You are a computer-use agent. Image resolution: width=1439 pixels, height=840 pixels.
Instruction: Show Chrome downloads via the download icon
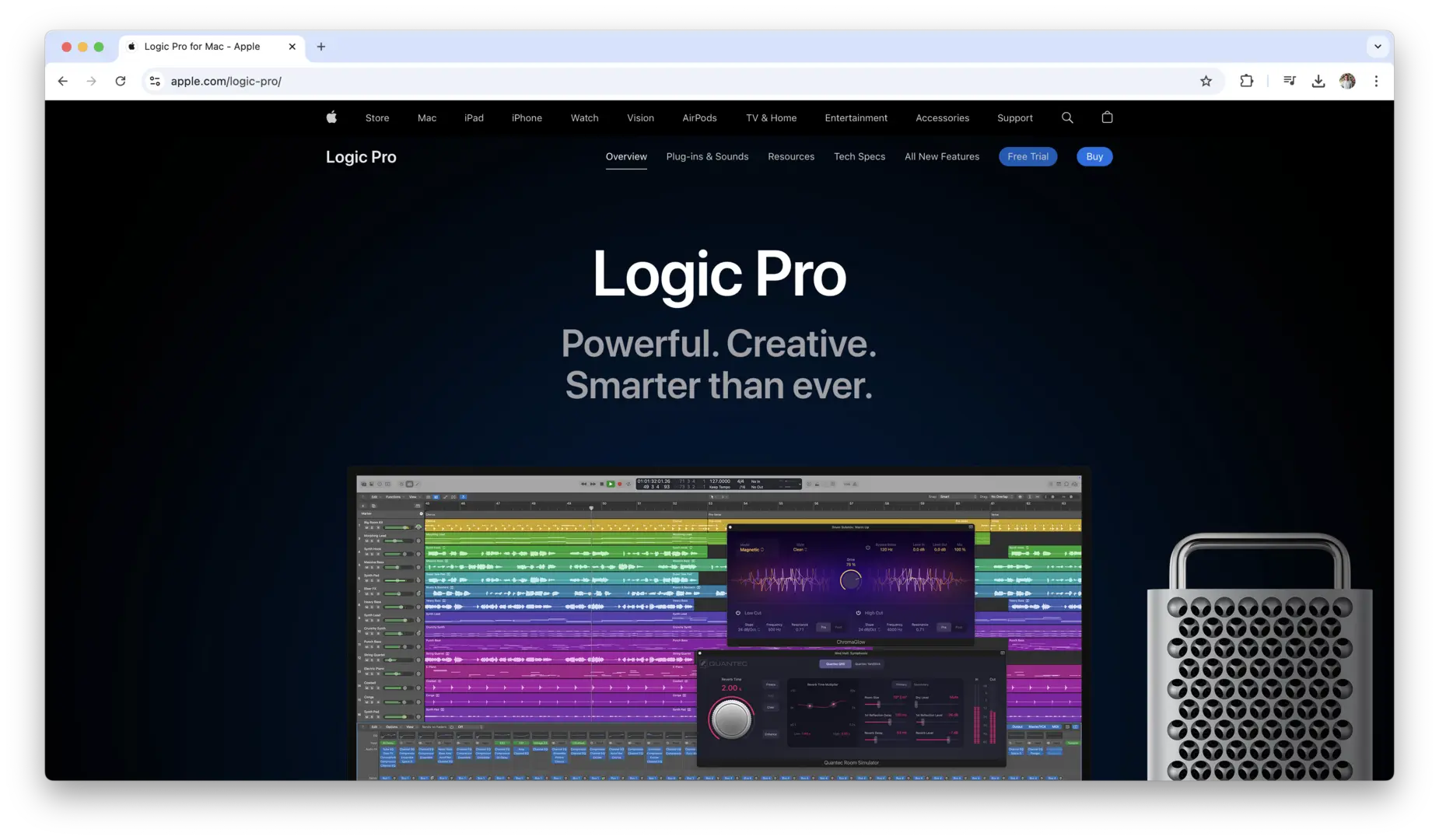1318,81
